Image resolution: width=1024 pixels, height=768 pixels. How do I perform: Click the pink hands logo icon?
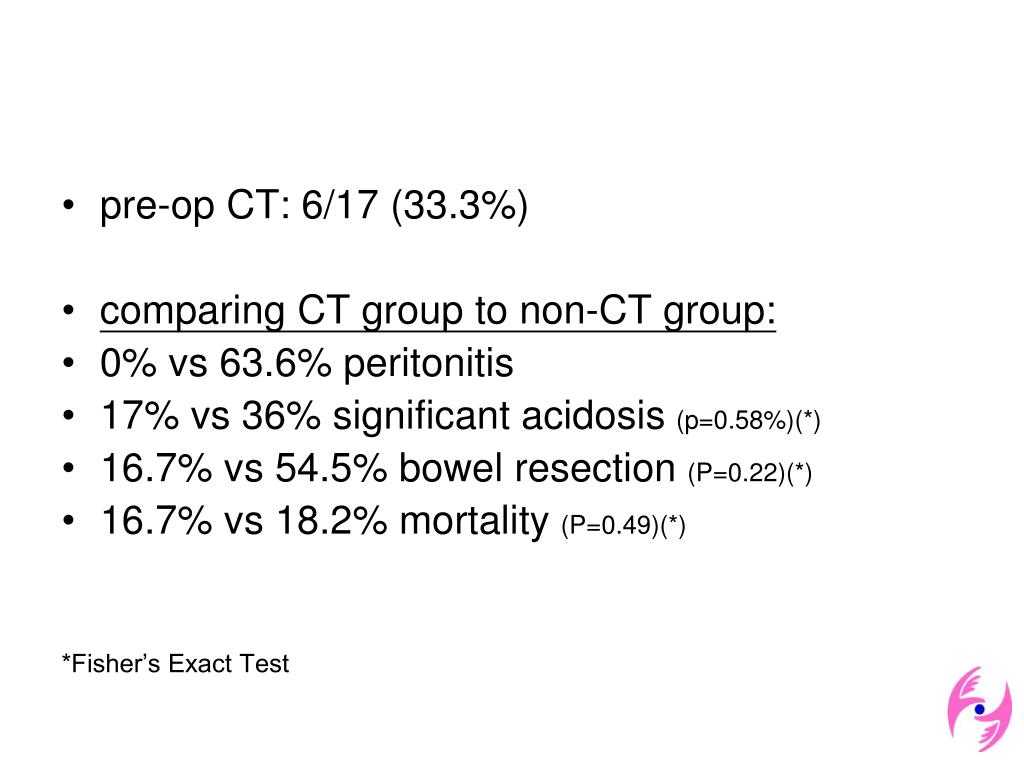click(980, 708)
